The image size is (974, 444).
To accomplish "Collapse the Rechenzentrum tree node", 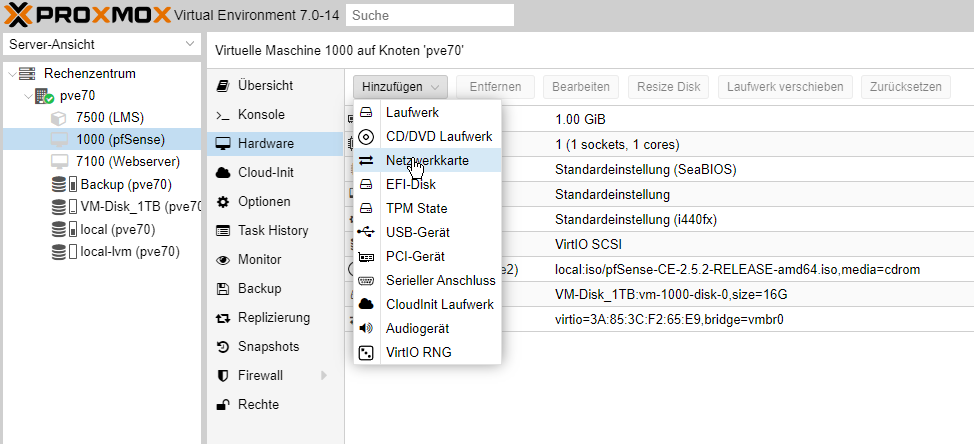I will [12, 74].
